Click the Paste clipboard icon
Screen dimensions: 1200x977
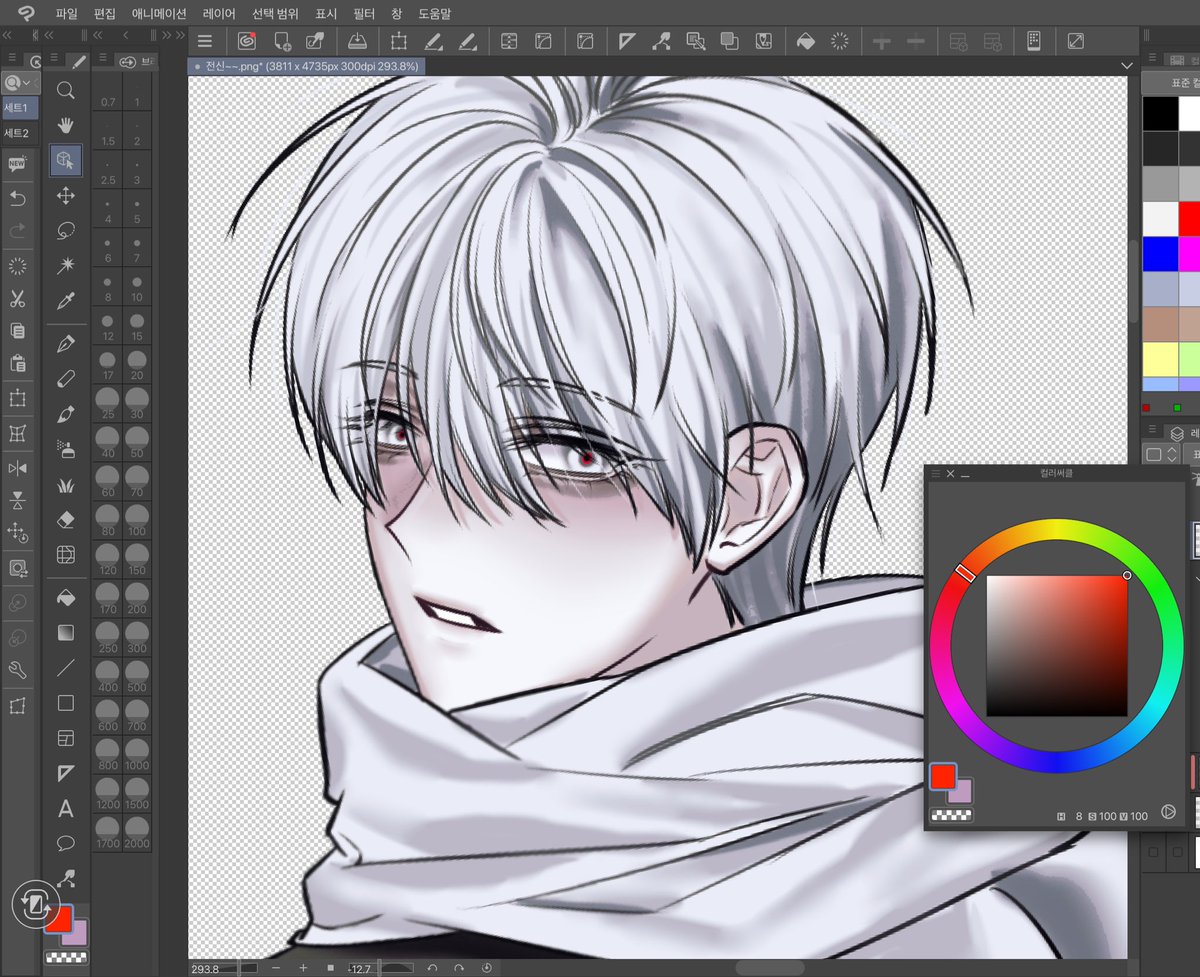coord(17,364)
